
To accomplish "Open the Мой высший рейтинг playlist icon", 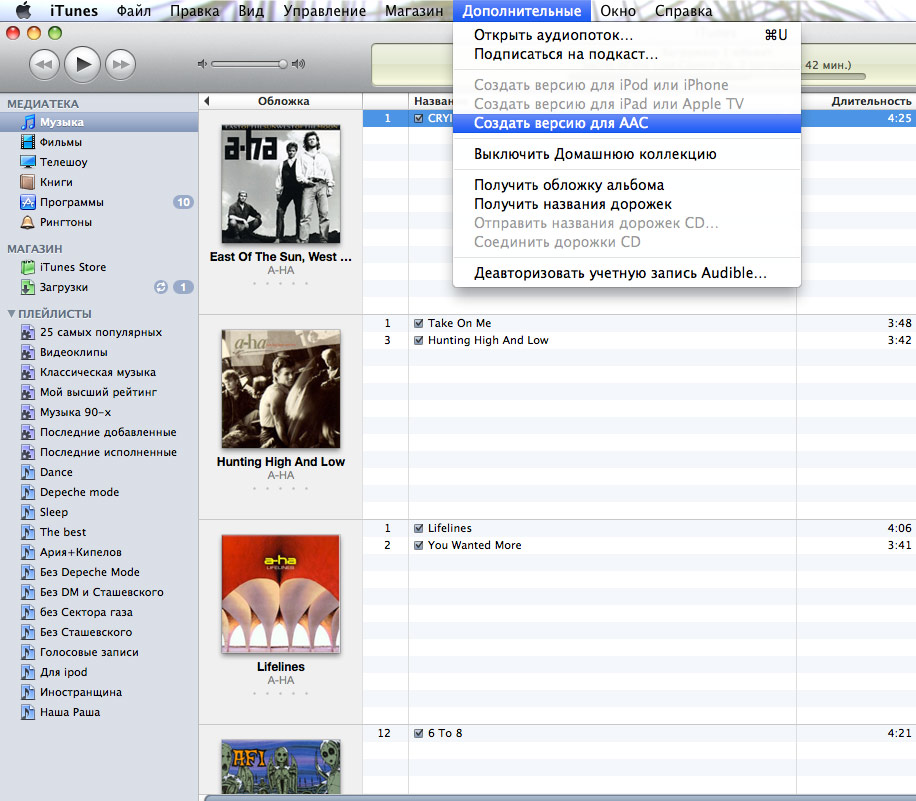I will point(27,392).
